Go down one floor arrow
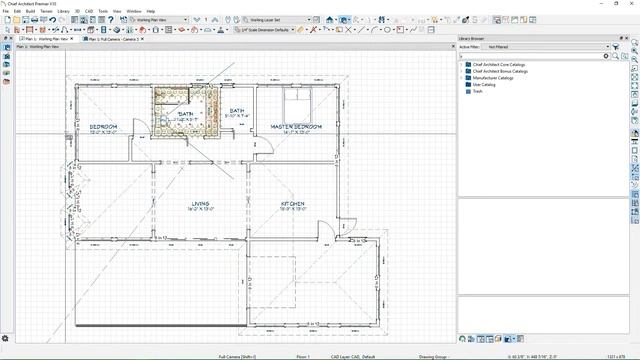This screenshot has height=360, width=640. pos(197,20)
